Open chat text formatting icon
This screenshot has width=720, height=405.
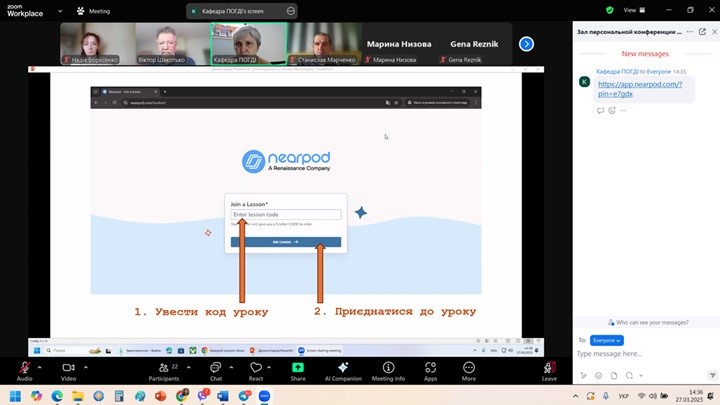[x=583, y=376]
